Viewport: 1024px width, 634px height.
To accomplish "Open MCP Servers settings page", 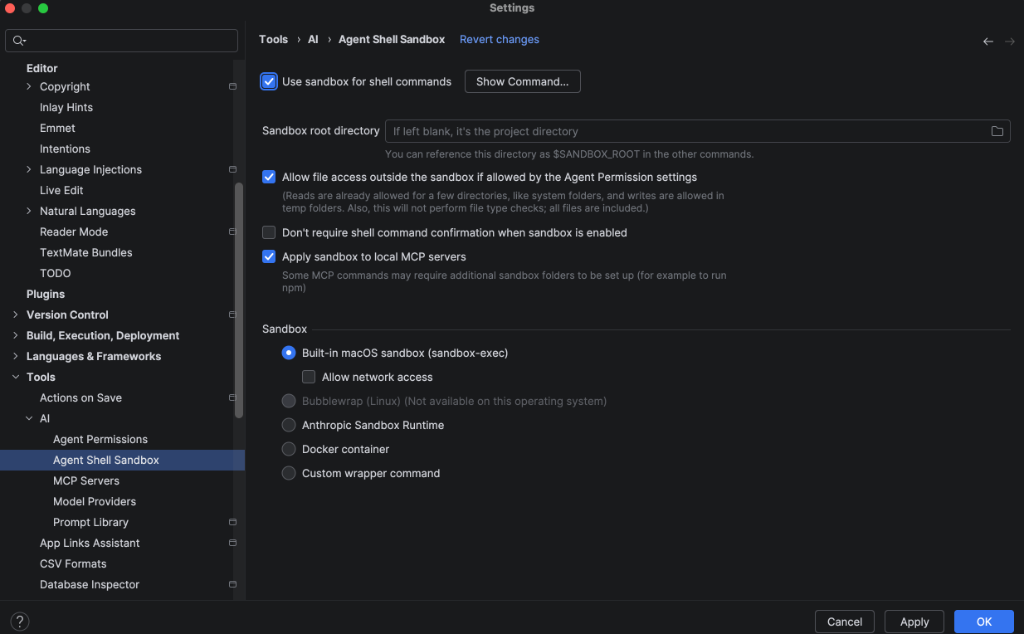I will [86, 481].
